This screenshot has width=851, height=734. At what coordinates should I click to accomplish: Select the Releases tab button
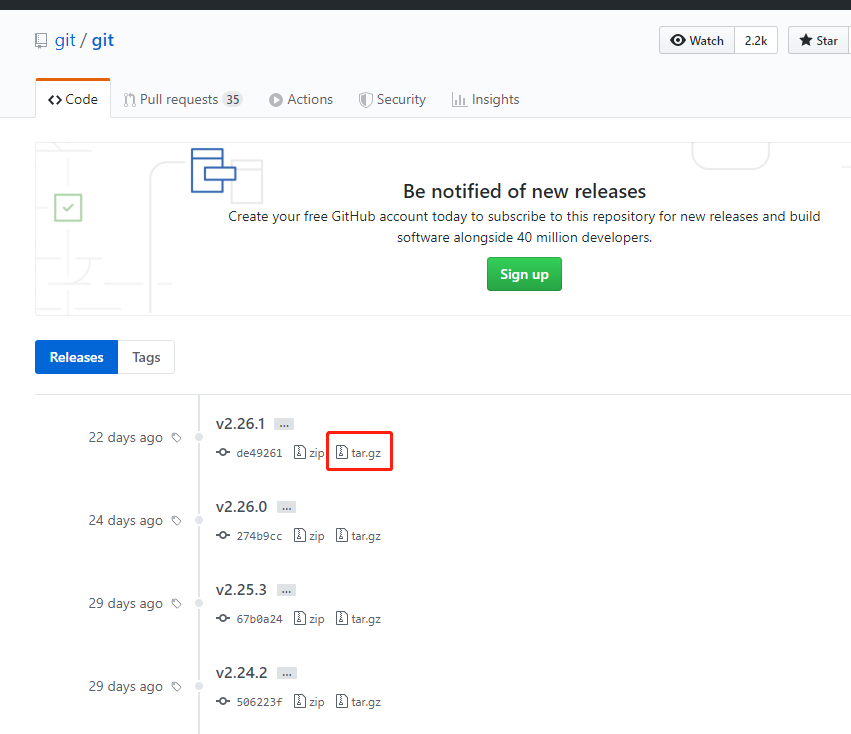[77, 357]
